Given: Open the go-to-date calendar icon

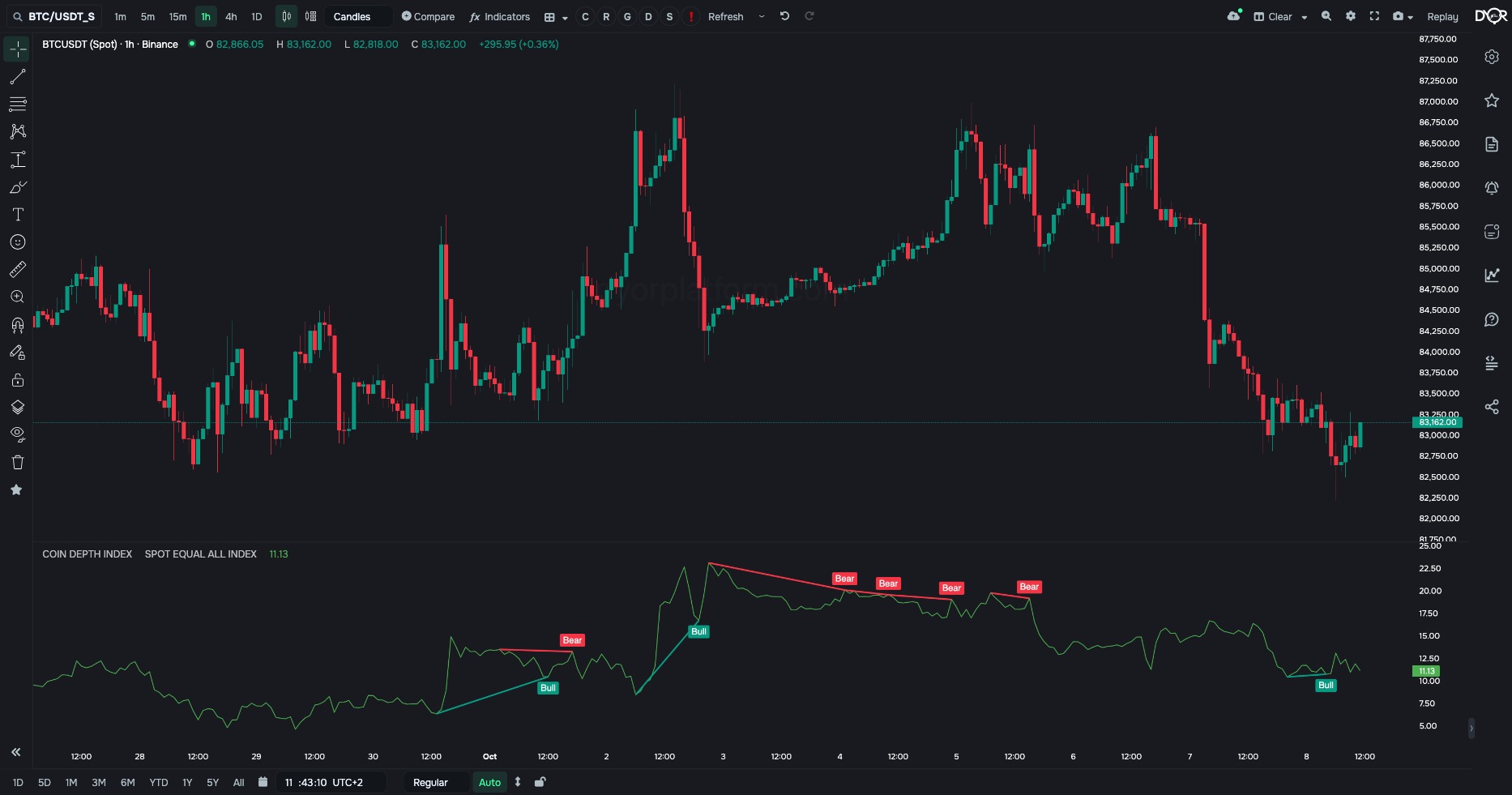Looking at the screenshot, I should (263, 782).
